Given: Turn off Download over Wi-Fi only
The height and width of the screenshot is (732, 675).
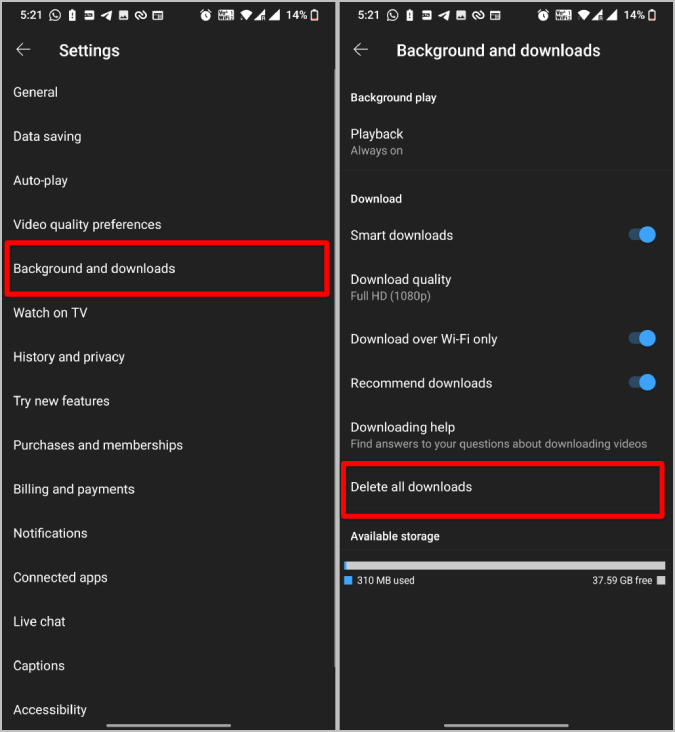Looking at the screenshot, I should click(x=642, y=338).
